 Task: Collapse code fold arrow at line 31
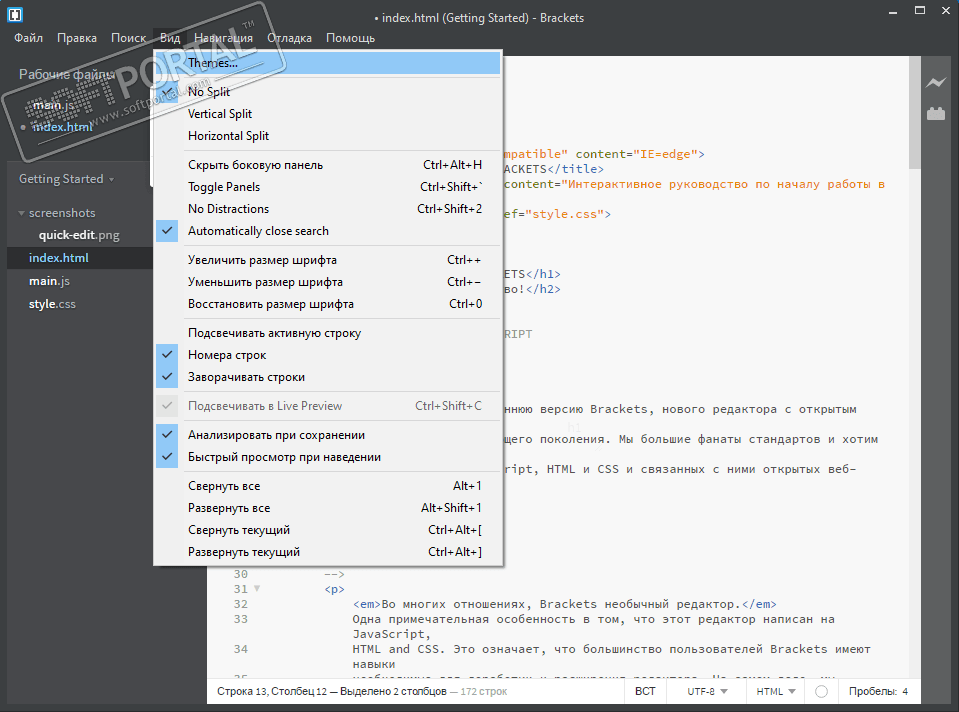pos(257,588)
